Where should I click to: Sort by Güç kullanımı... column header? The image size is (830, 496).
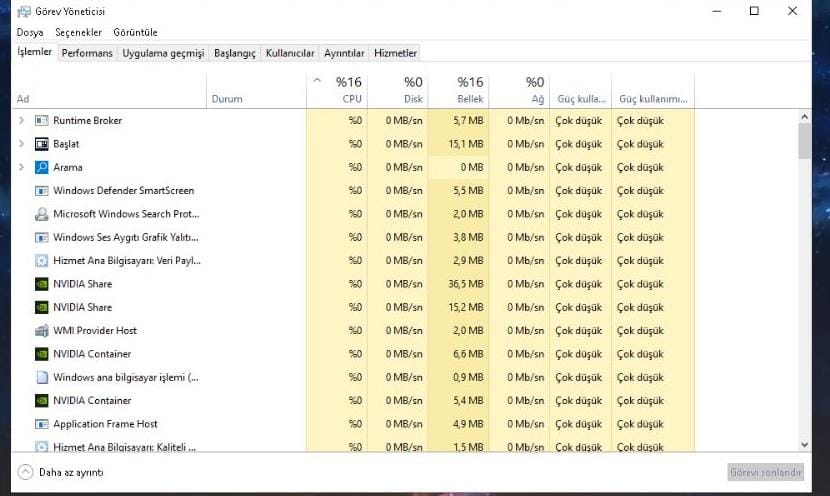coord(653,91)
